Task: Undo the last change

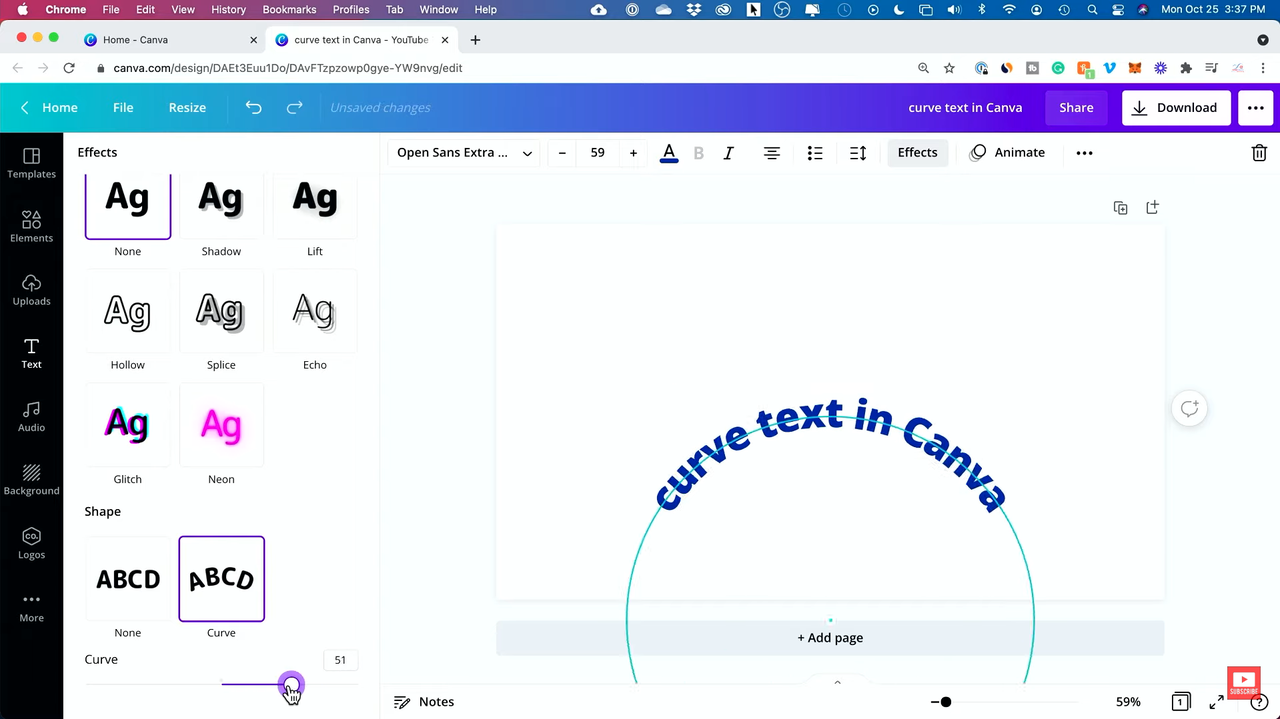Action: click(253, 107)
